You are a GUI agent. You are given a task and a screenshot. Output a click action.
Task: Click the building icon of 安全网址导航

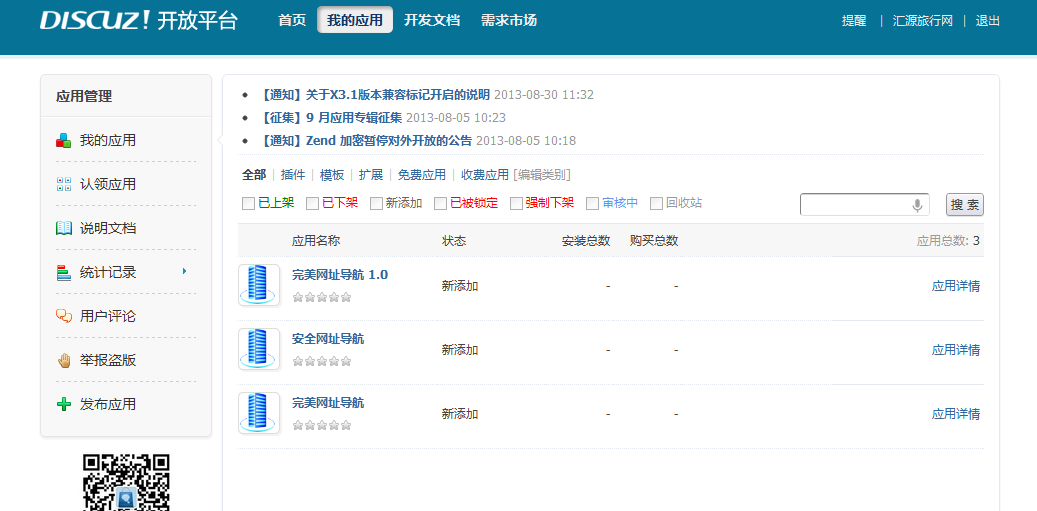click(x=259, y=349)
